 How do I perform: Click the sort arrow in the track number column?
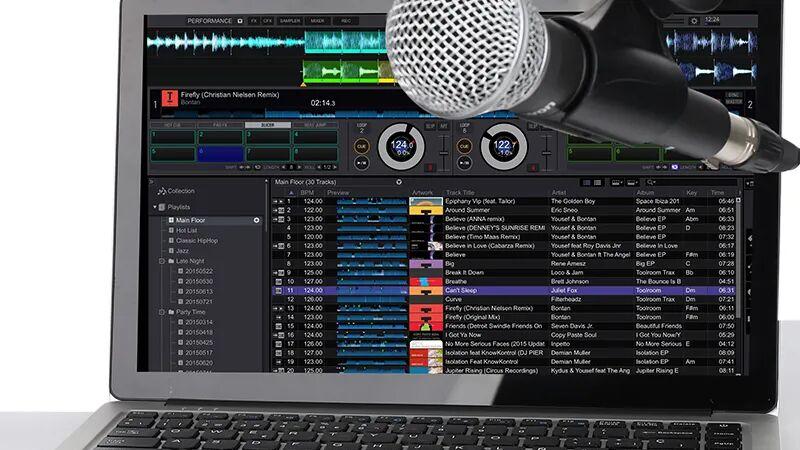[291, 193]
